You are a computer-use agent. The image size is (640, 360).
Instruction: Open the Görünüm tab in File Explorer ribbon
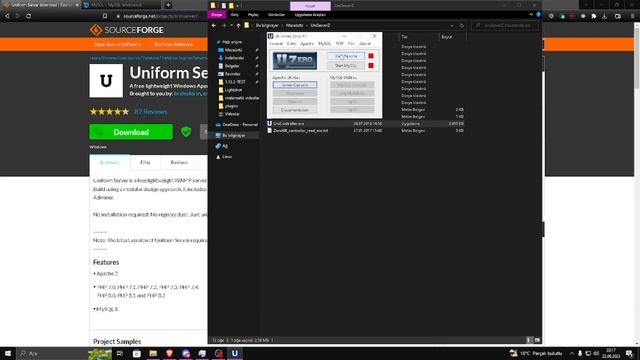click(276, 15)
